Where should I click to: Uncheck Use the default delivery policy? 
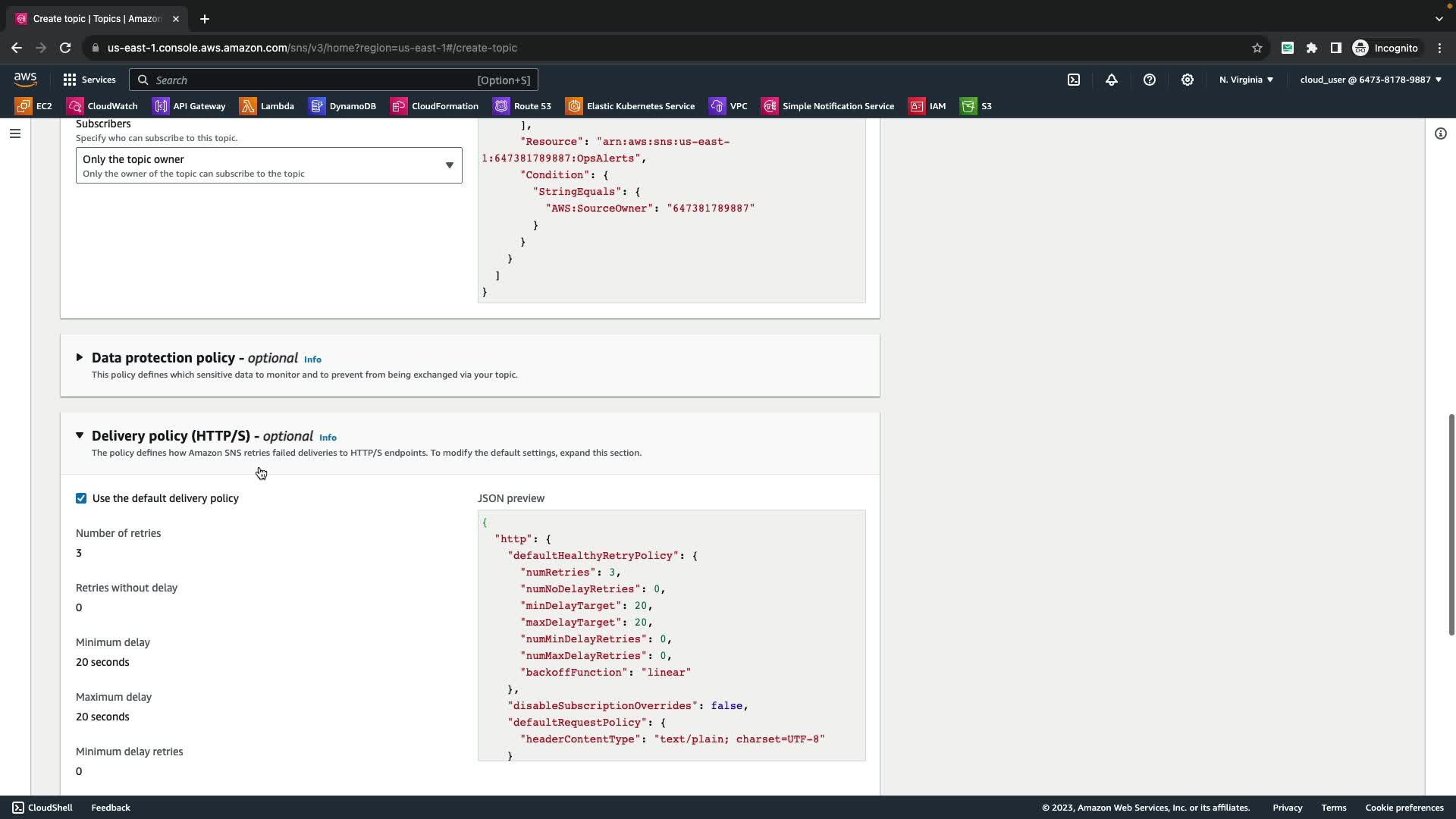coord(81,498)
